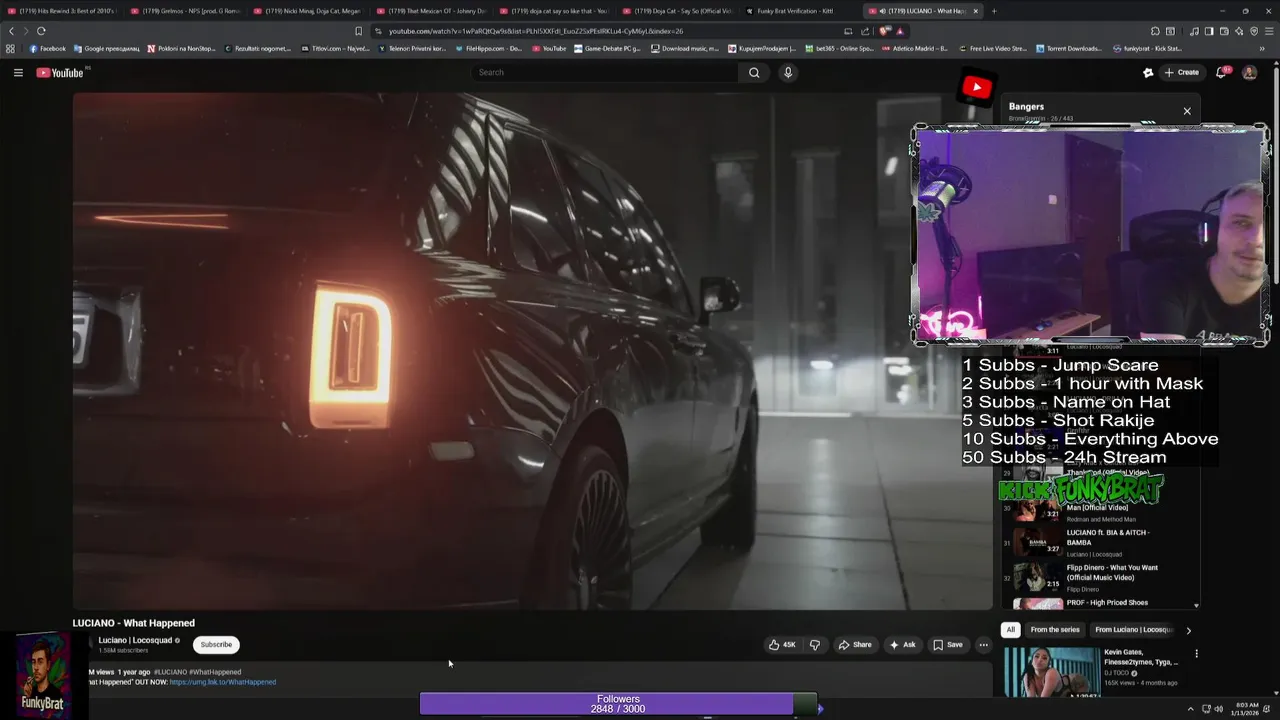Open more actions for the video
1280x720 pixels.
(x=983, y=645)
